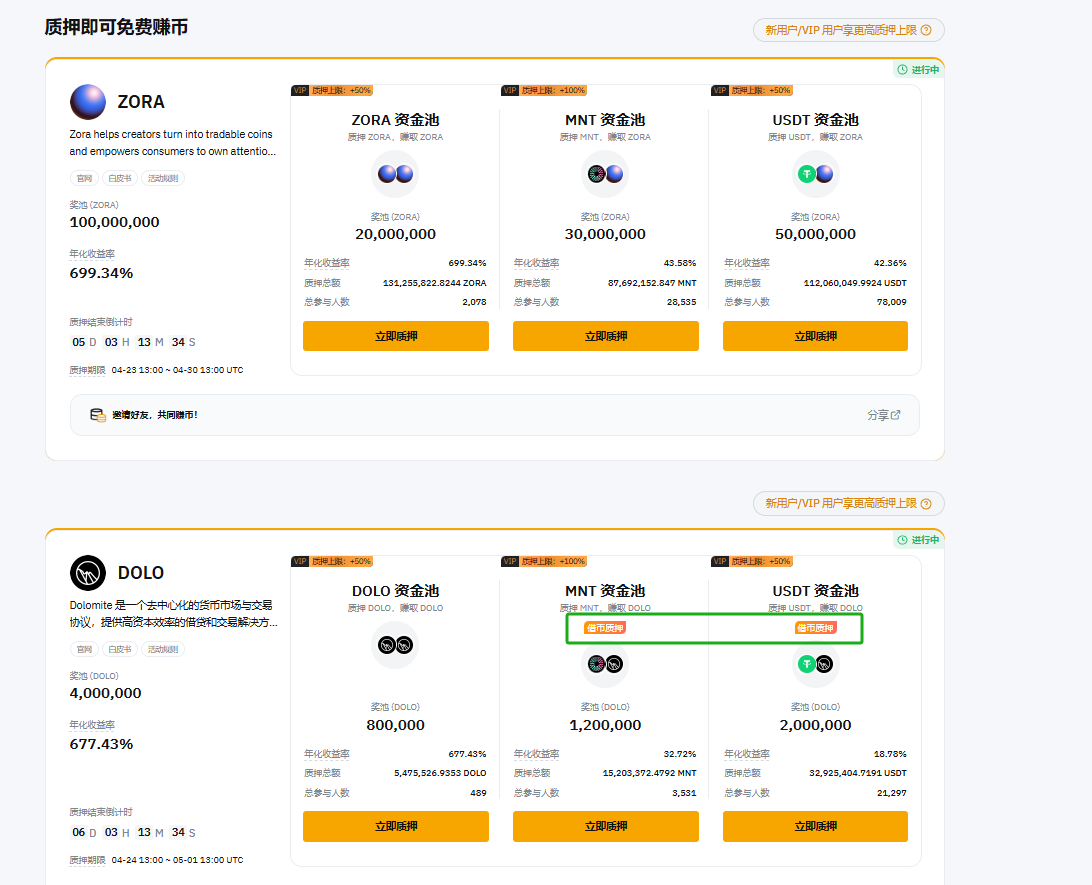Click 借币质押 tag in DOLO MNT pool
This screenshot has height=885, width=1092.
pos(605,628)
